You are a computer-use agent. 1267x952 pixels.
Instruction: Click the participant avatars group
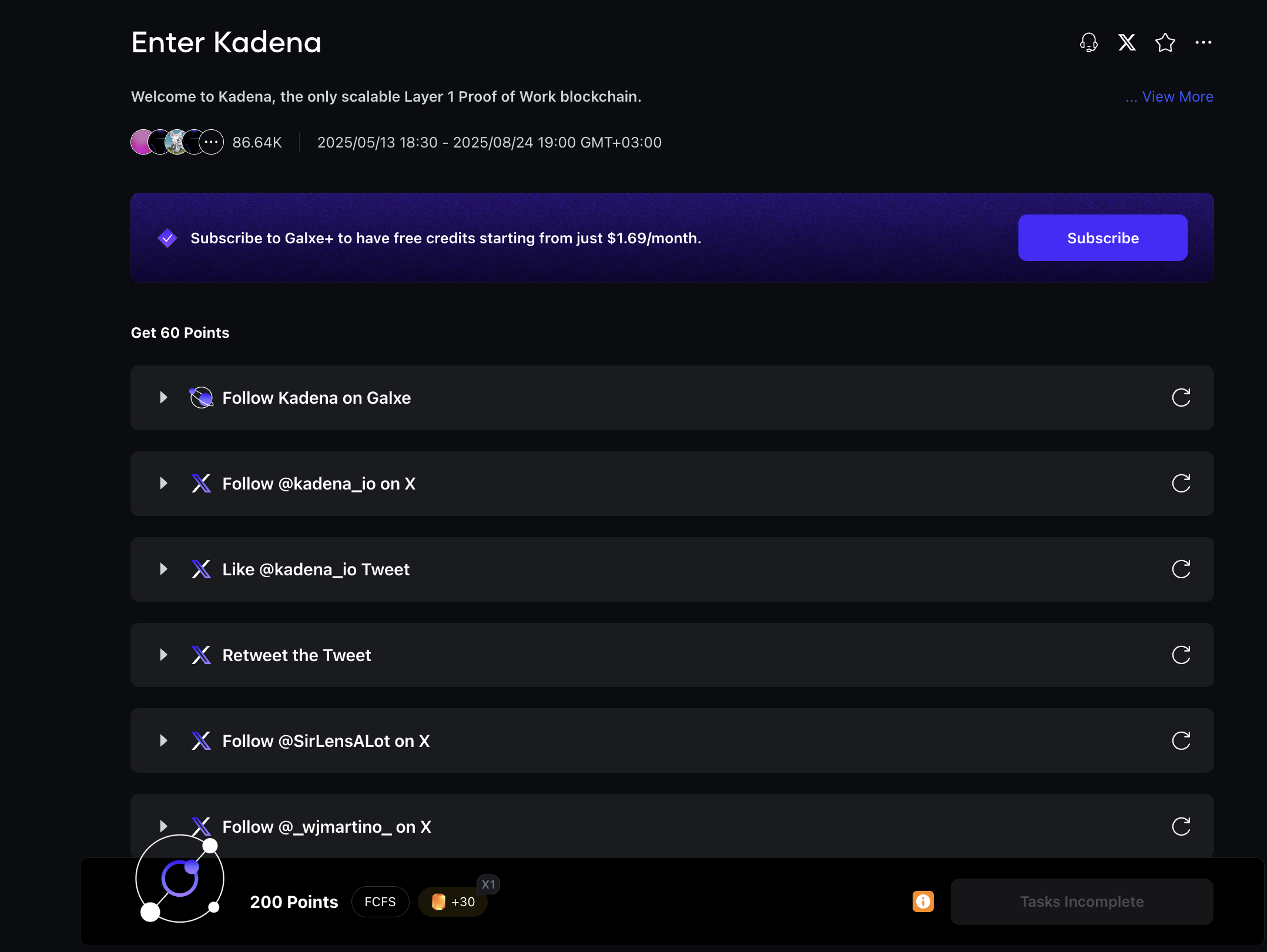coord(177,142)
